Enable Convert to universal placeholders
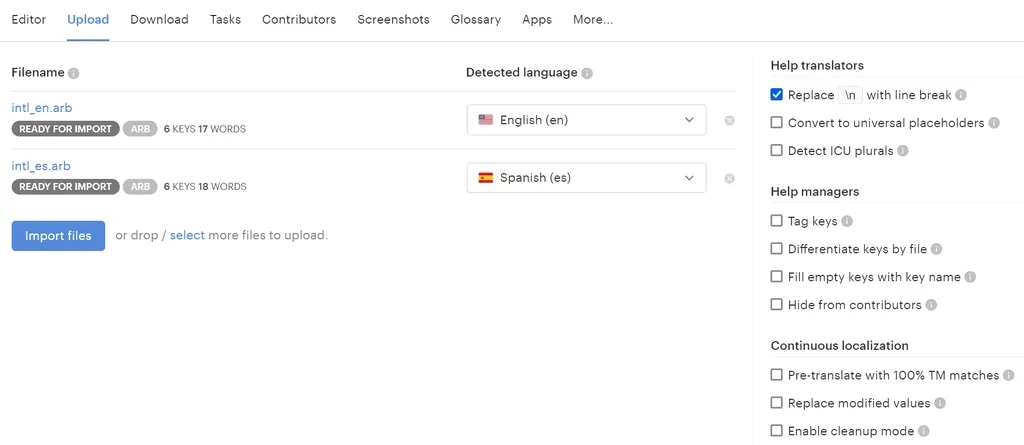 (x=777, y=123)
